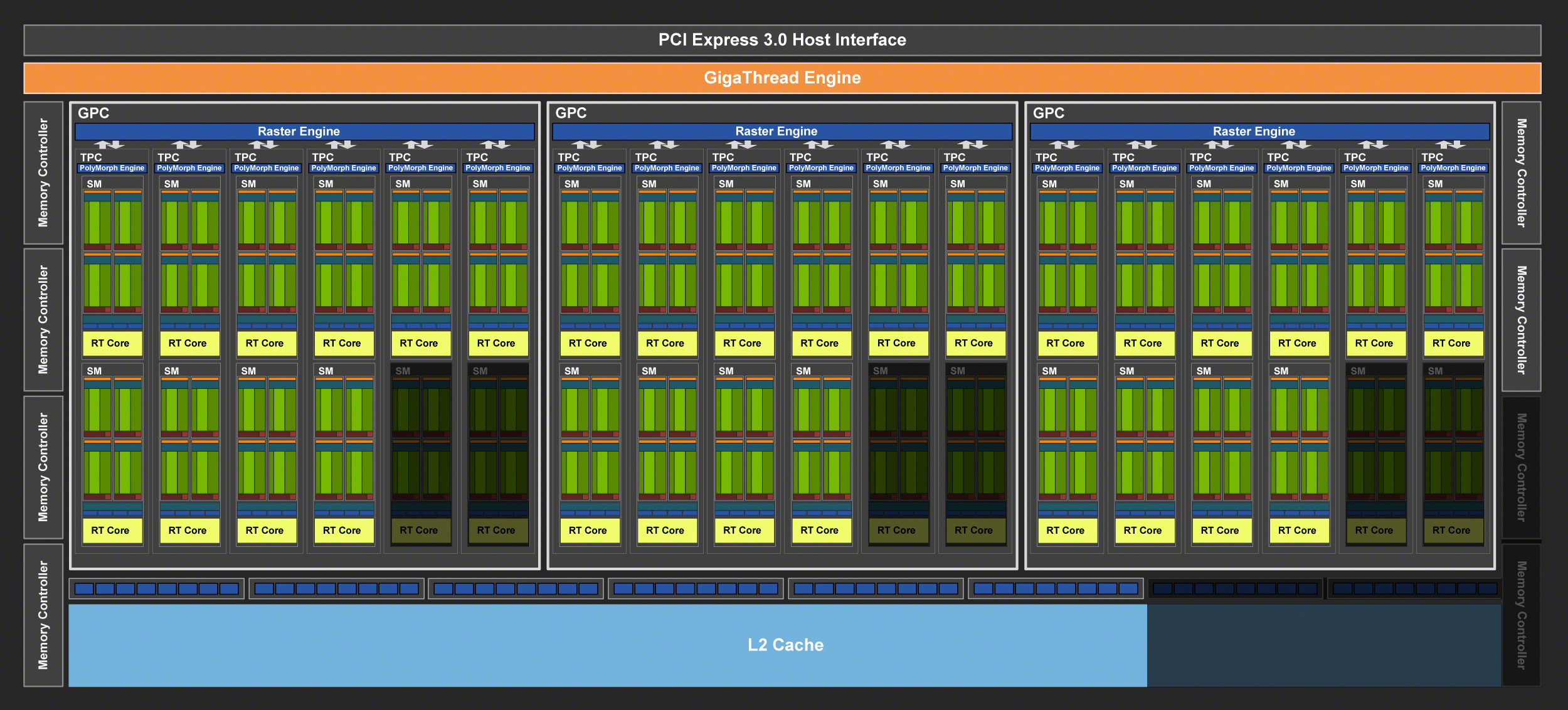The image size is (1568, 710).
Task: Click the dimmed bottom-right Memory Controller block
Action: pyautogui.click(x=1521, y=615)
